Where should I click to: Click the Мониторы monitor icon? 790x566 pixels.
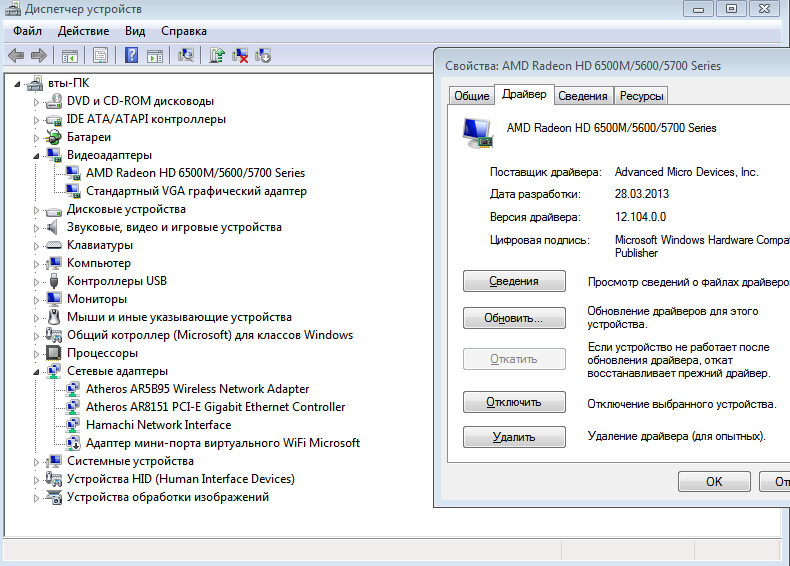click(53, 299)
